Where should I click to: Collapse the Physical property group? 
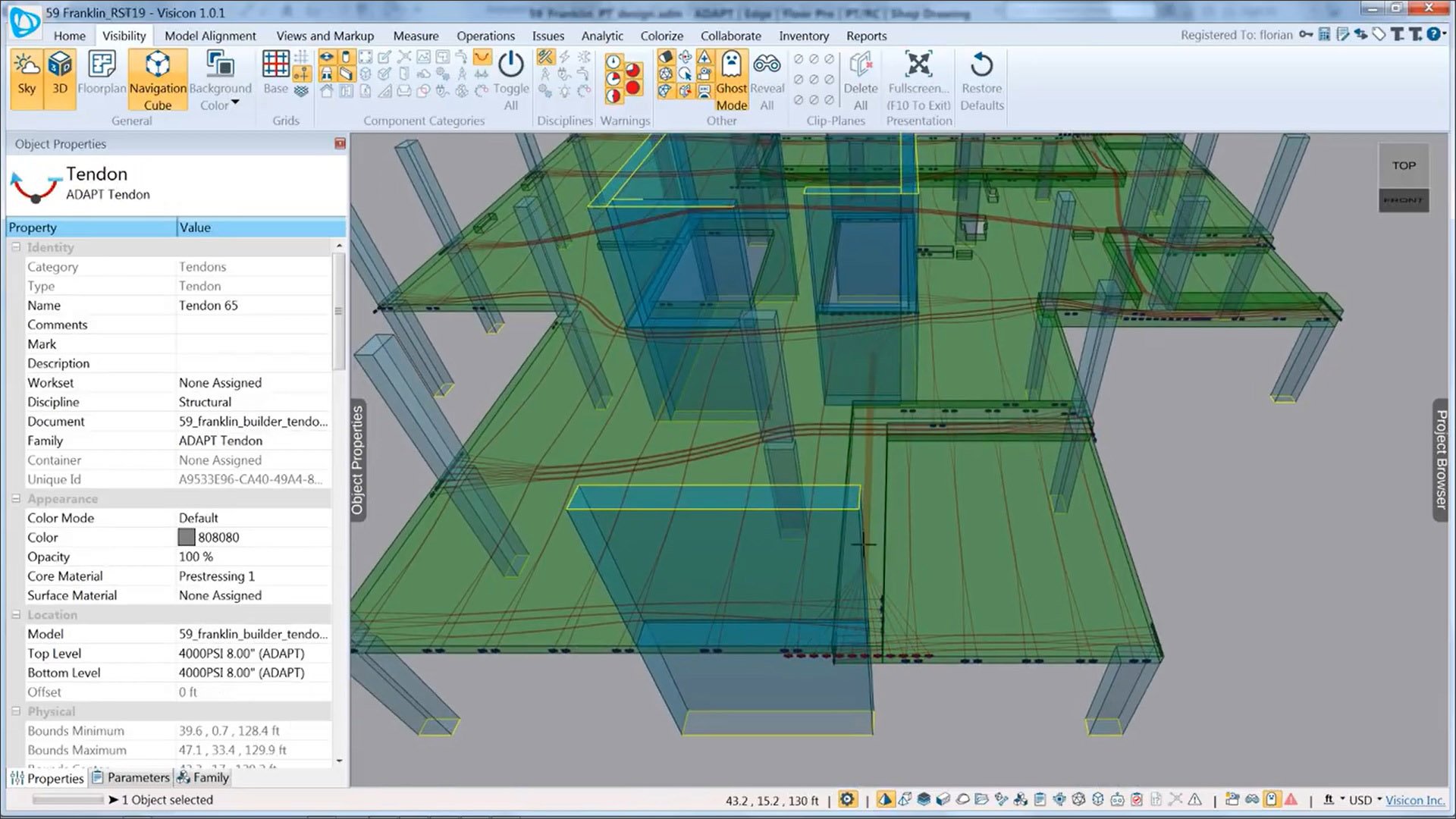pos(16,711)
